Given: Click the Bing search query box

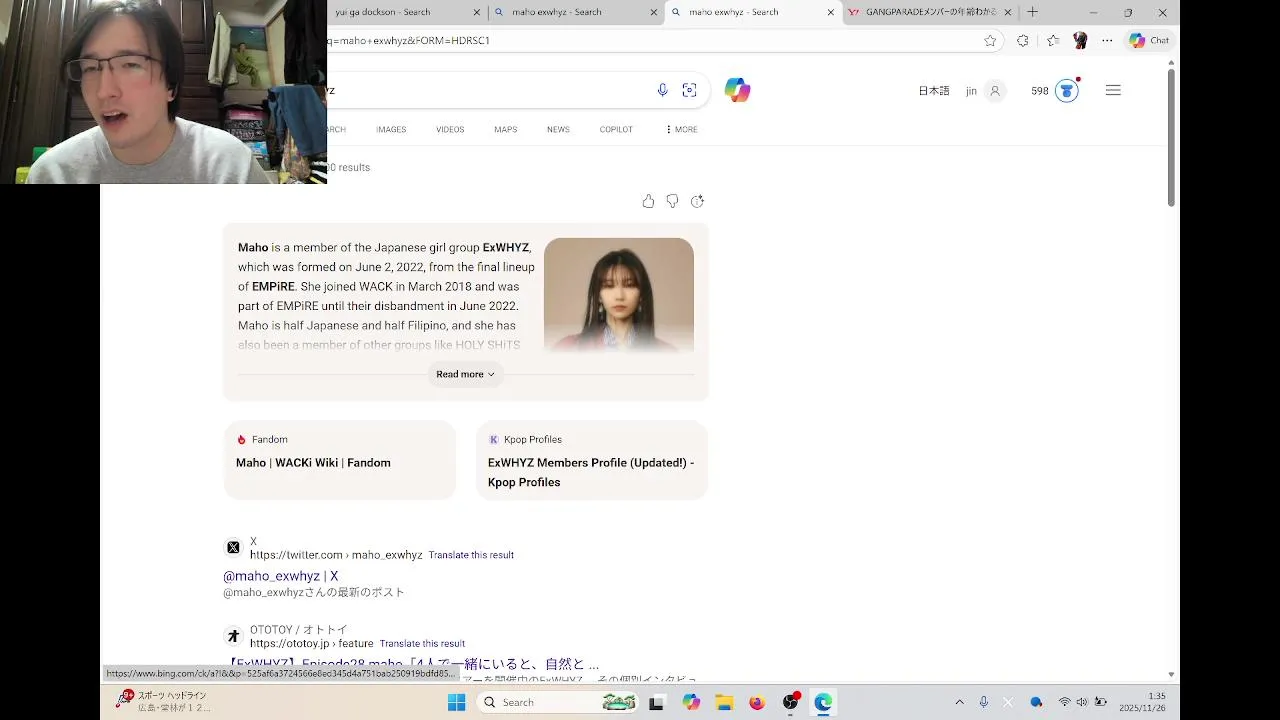Looking at the screenshot, I should click(x=488, y=90).
